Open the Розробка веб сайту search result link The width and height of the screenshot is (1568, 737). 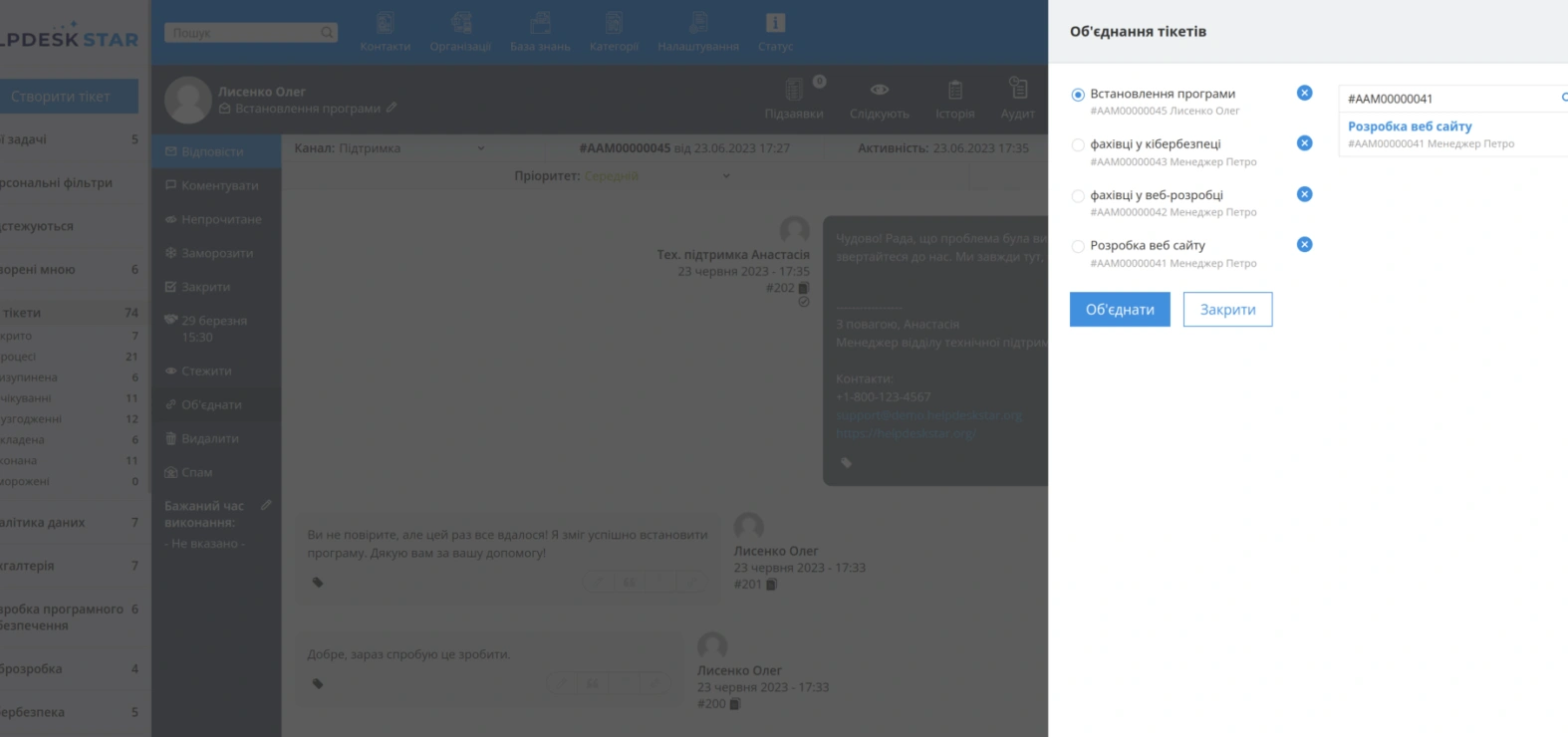pos(1410,126)
